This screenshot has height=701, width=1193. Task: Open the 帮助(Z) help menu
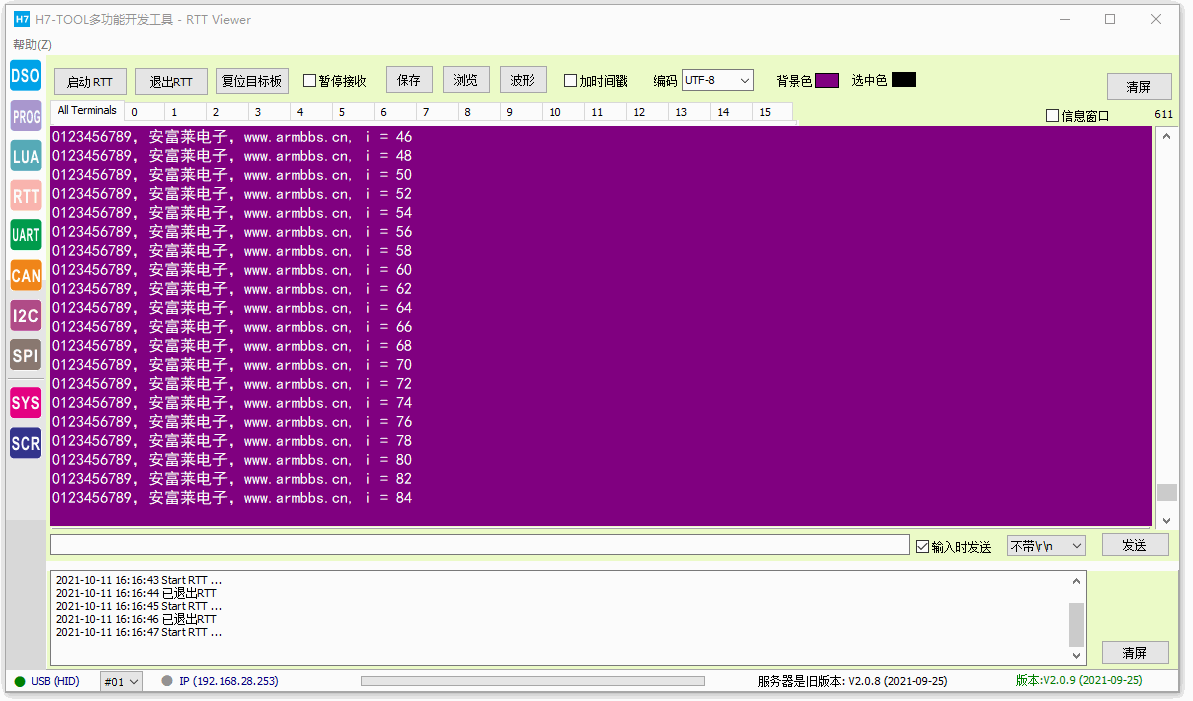(x=32, y=45)
